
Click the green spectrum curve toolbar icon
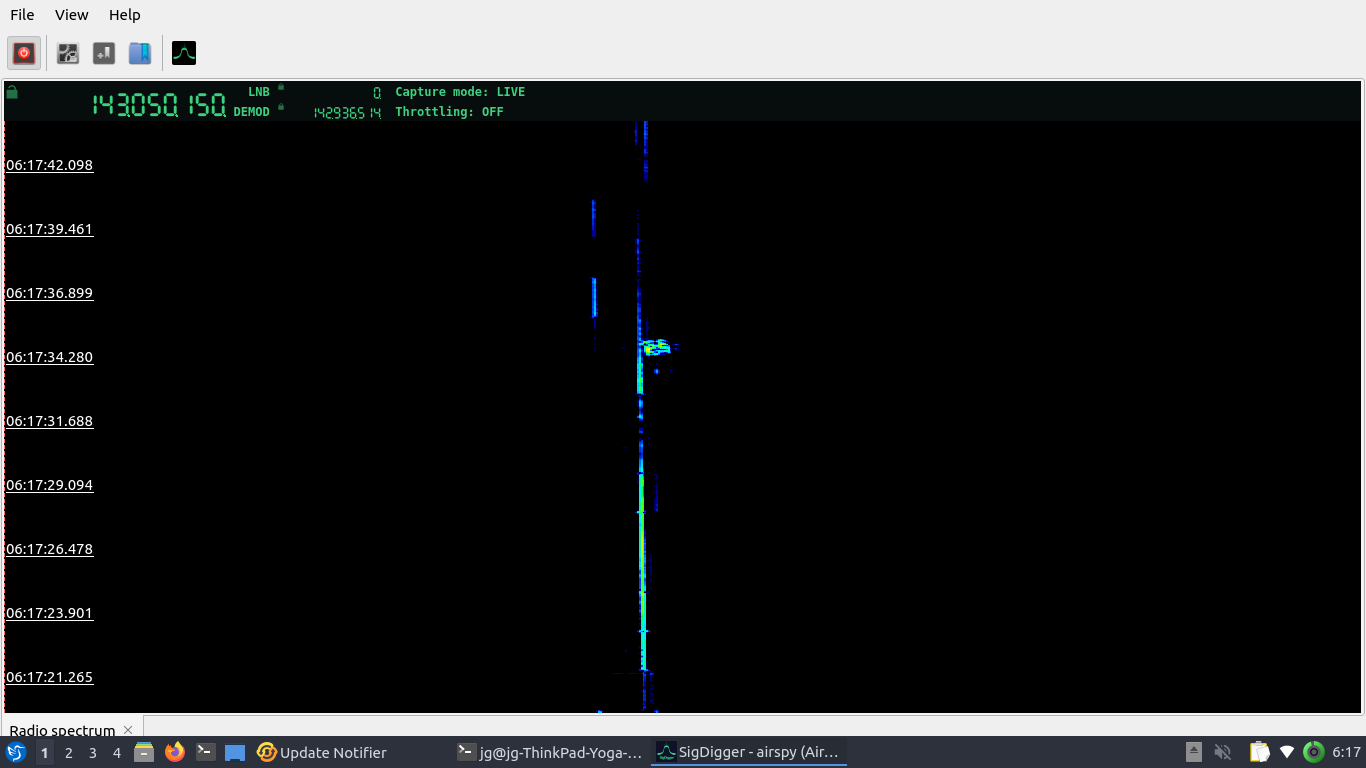tap(184, 53)
